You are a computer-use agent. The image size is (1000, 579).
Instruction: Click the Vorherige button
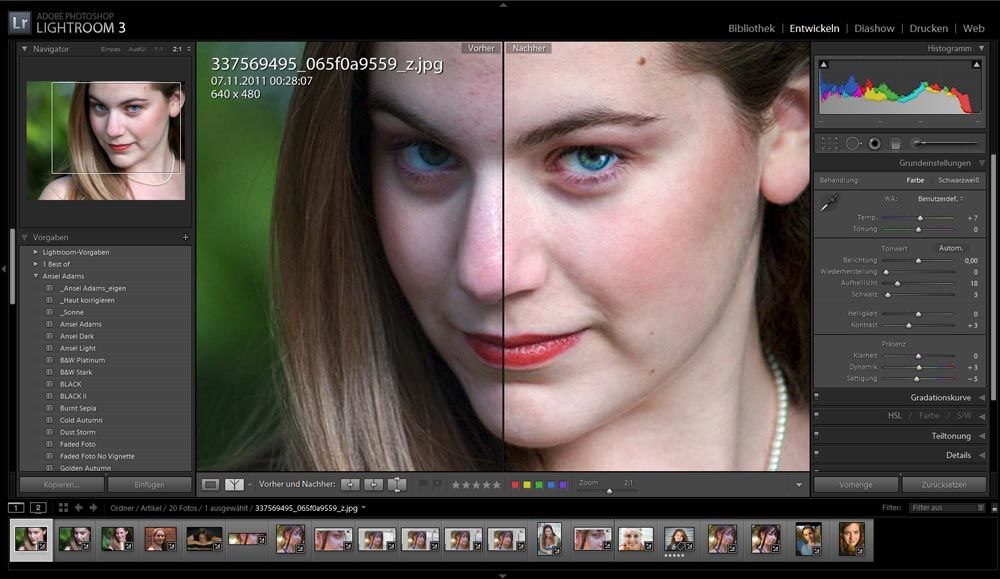point(856,485)
